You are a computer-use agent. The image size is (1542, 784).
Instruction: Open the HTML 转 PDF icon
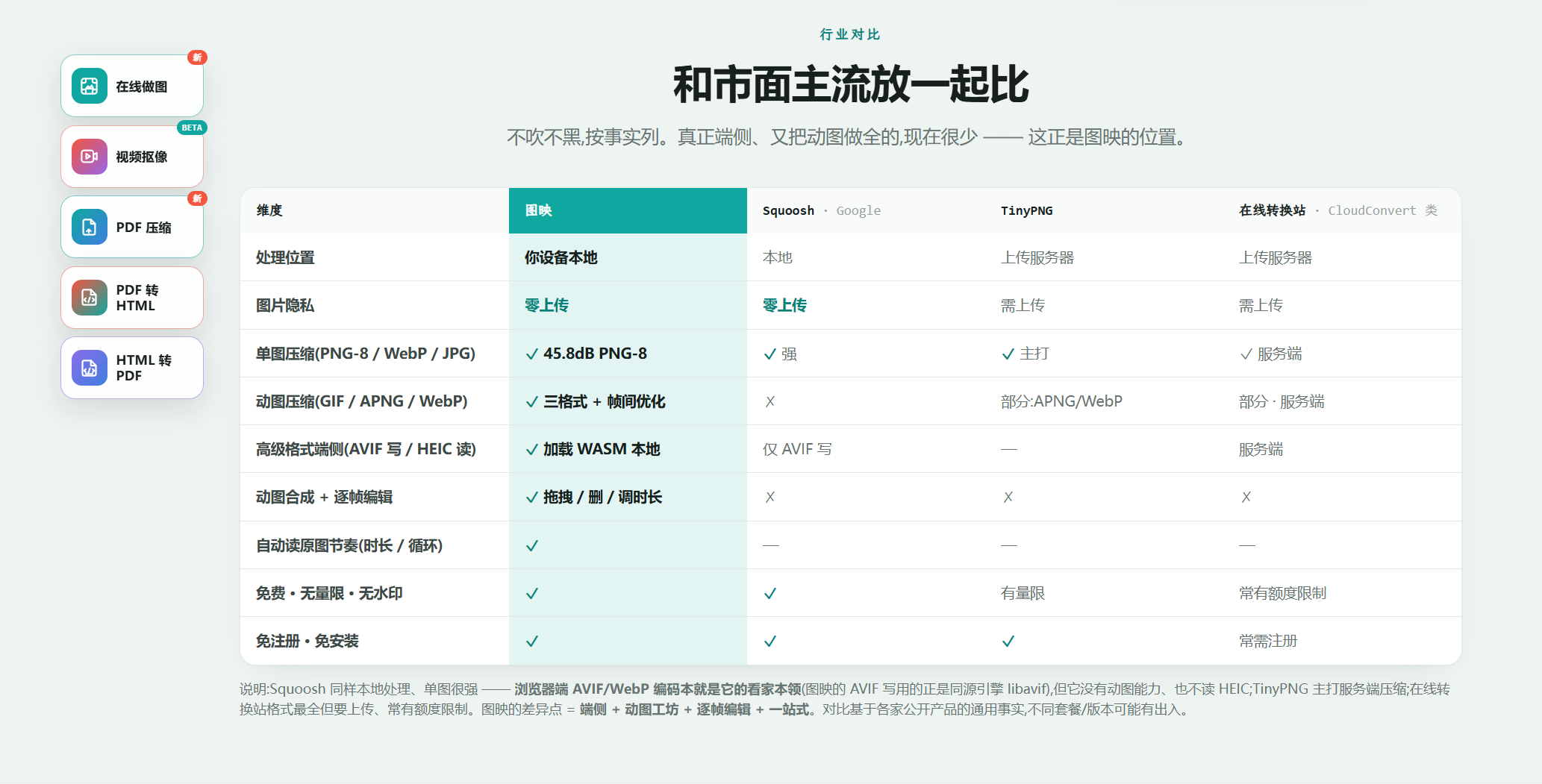(x=90, y=368)
